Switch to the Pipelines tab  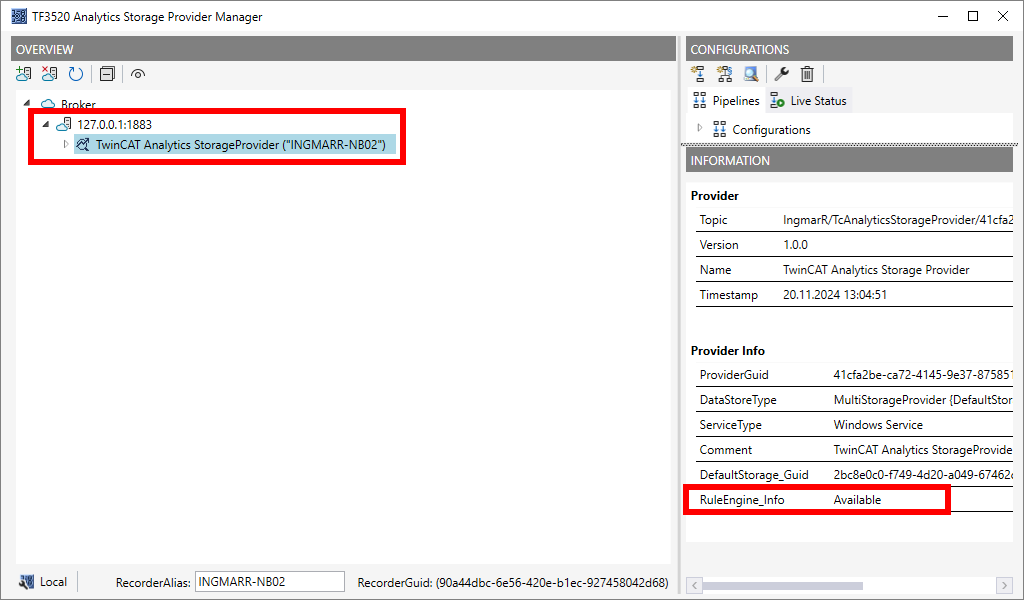[x=726, y=101]
